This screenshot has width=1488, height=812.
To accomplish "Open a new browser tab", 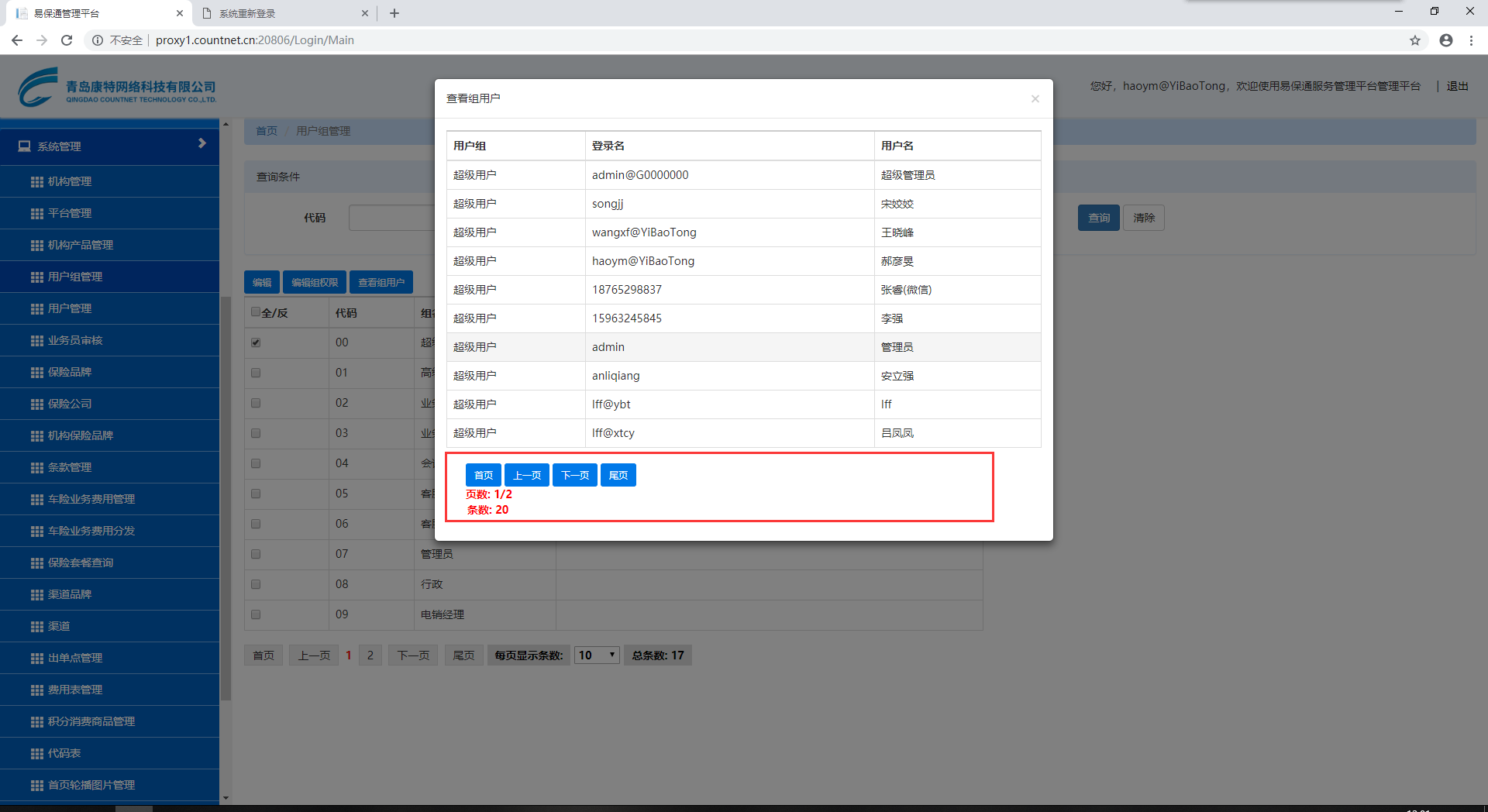I will [394, 13].
